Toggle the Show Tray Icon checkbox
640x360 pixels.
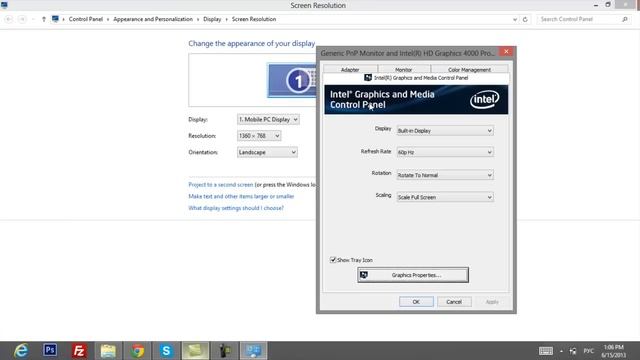pyautogui.click(x=333, y=260)
